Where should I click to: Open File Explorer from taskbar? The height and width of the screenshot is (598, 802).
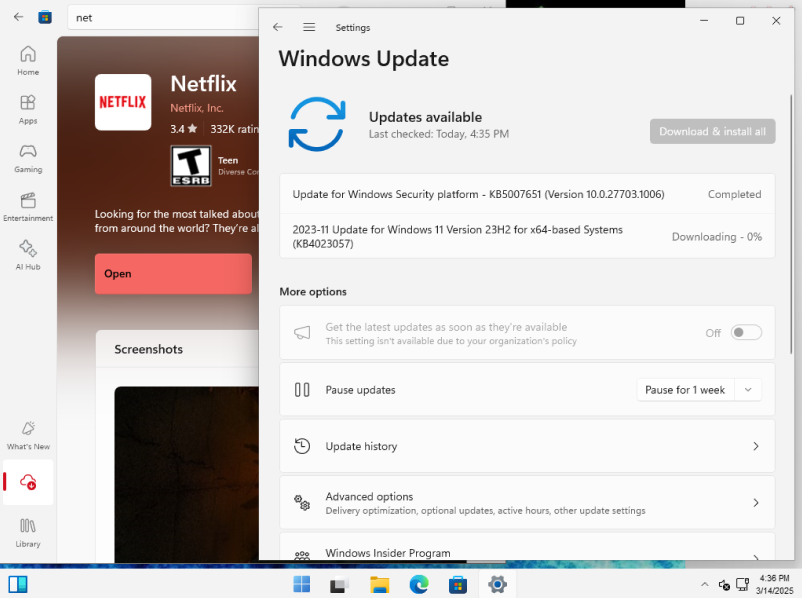[x=379, y=584]
